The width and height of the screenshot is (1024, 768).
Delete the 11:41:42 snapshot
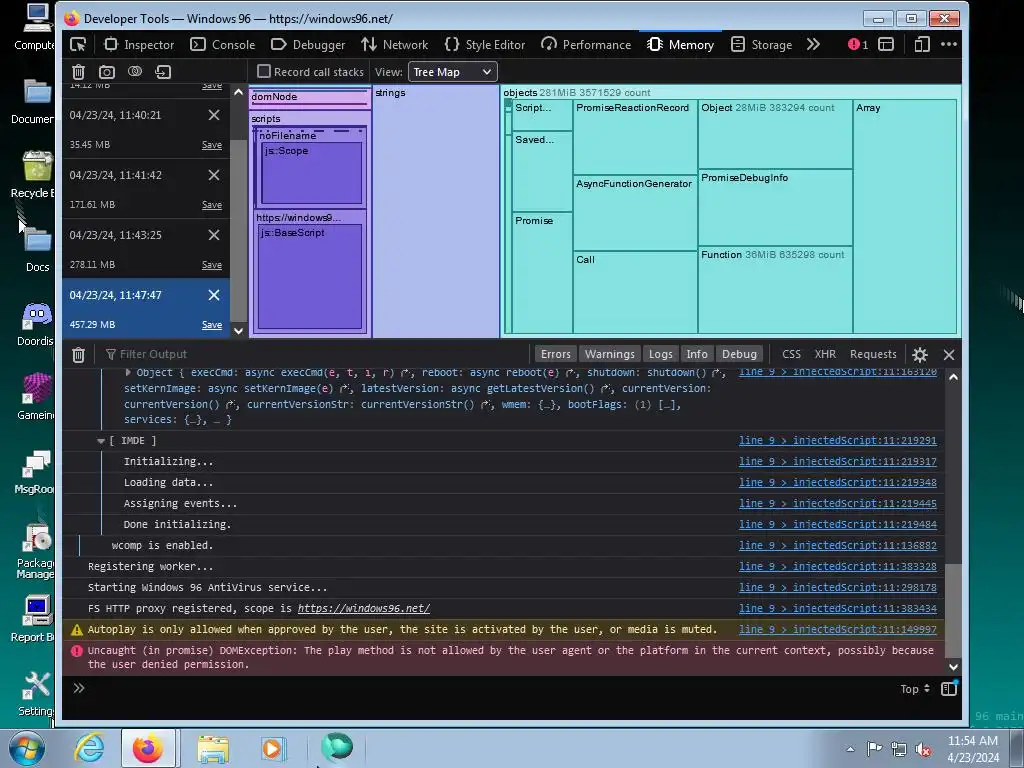(x=214, y=175)
